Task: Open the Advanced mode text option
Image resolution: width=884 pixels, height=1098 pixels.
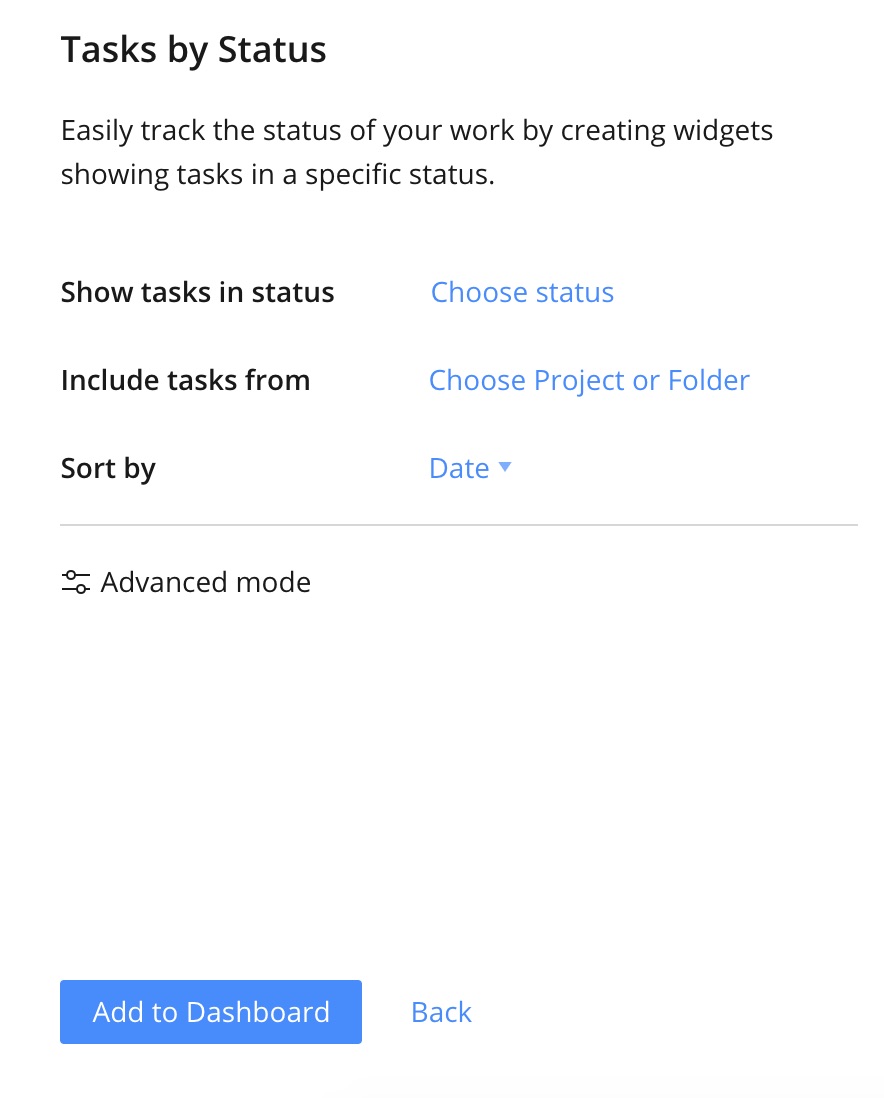Action: [x=205, y=582]
